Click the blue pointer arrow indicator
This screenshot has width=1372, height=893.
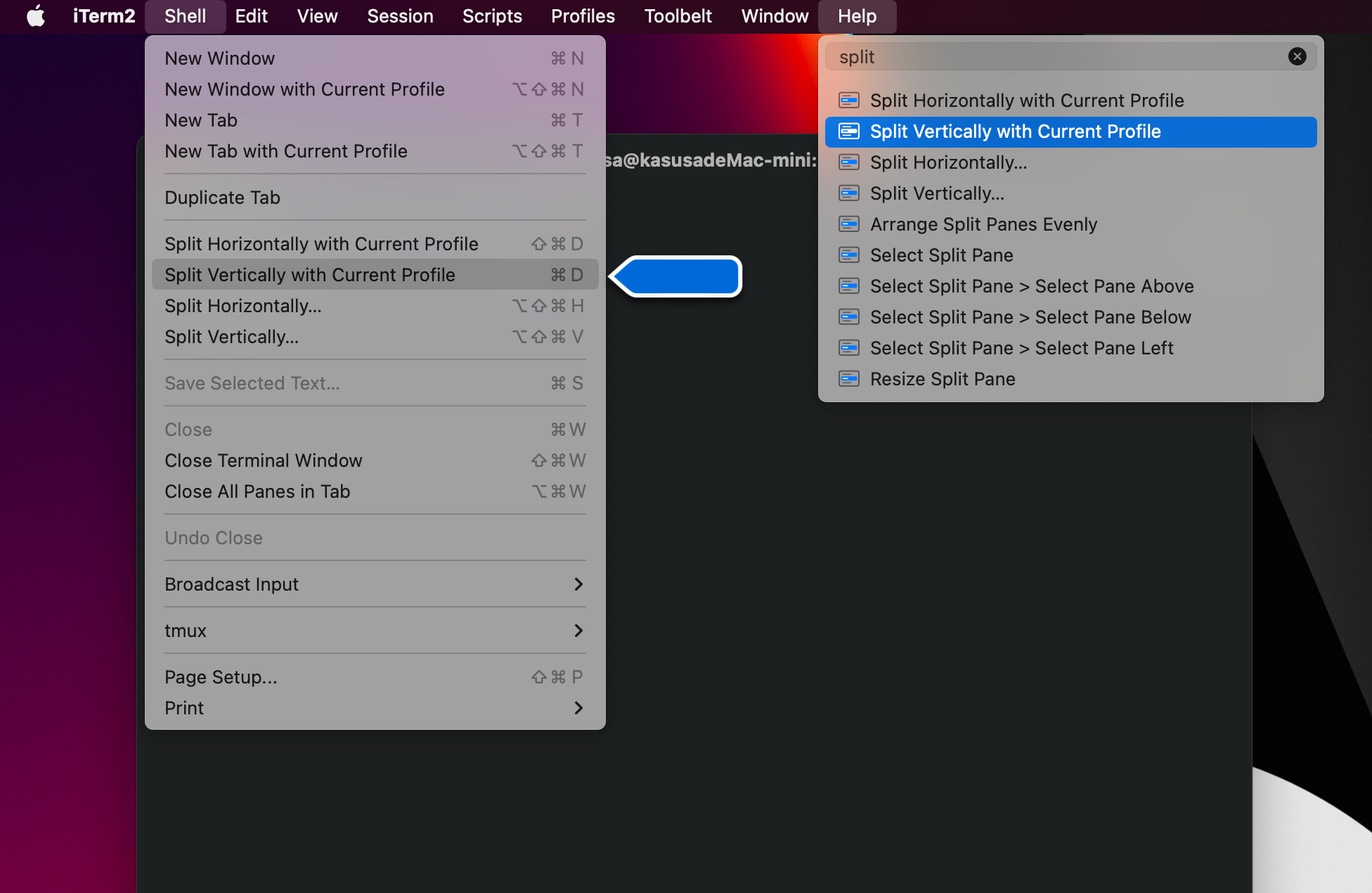[x=677, y=276]
